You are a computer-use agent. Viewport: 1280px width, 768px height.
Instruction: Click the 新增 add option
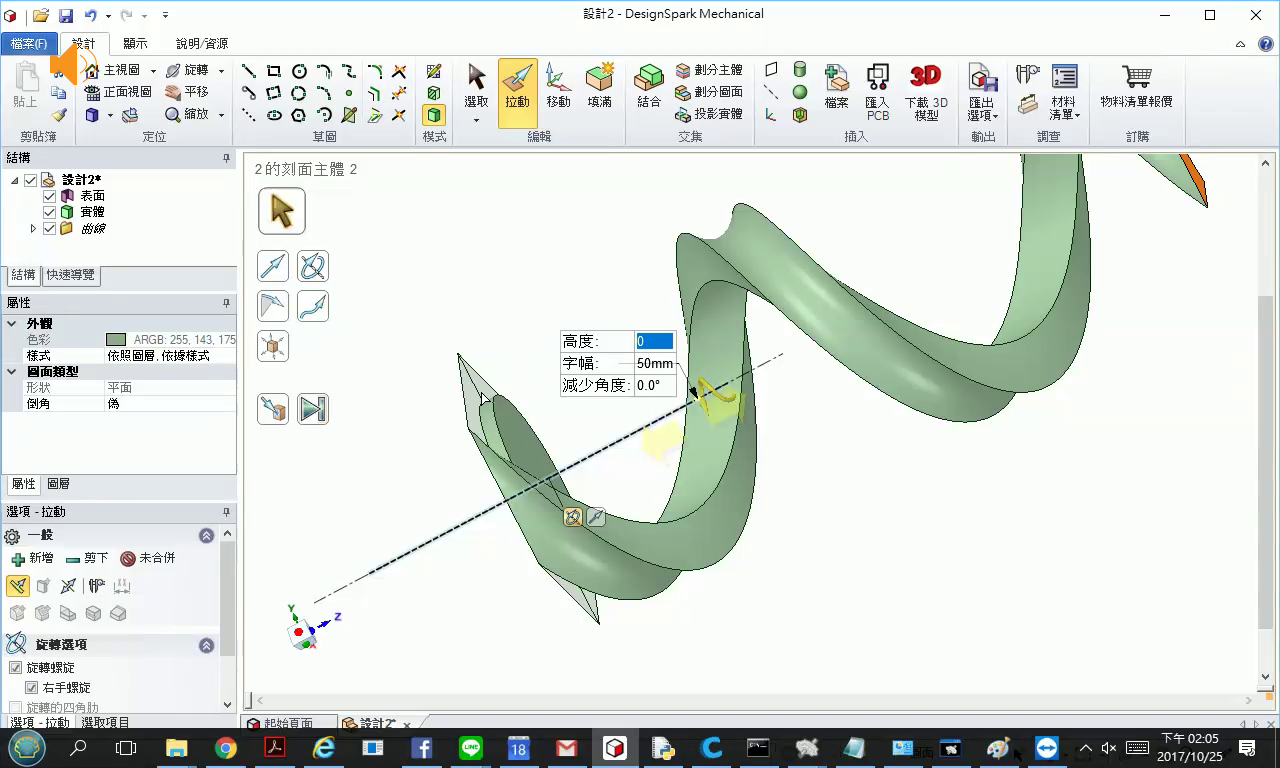pos(32,559)
